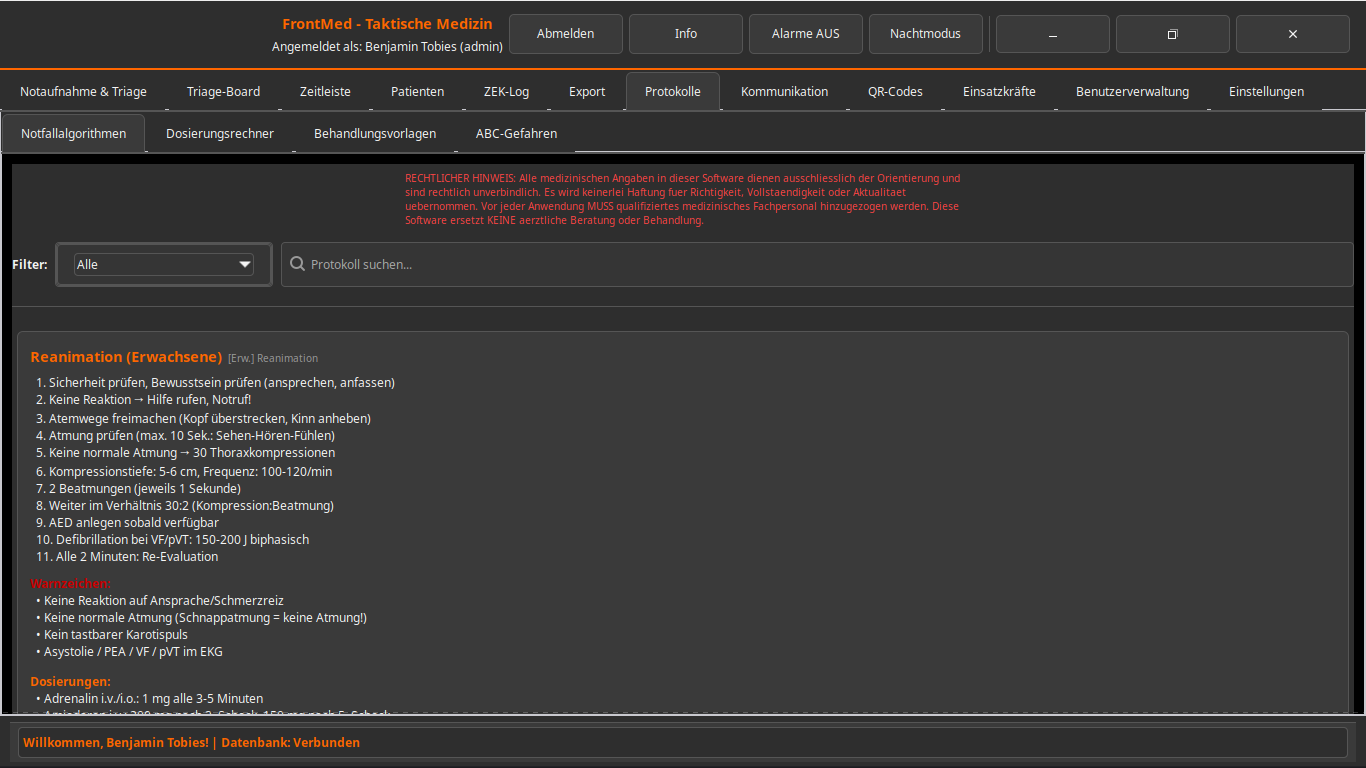Switch to the Dosierungsrechner tab

(x=220, y=133)
